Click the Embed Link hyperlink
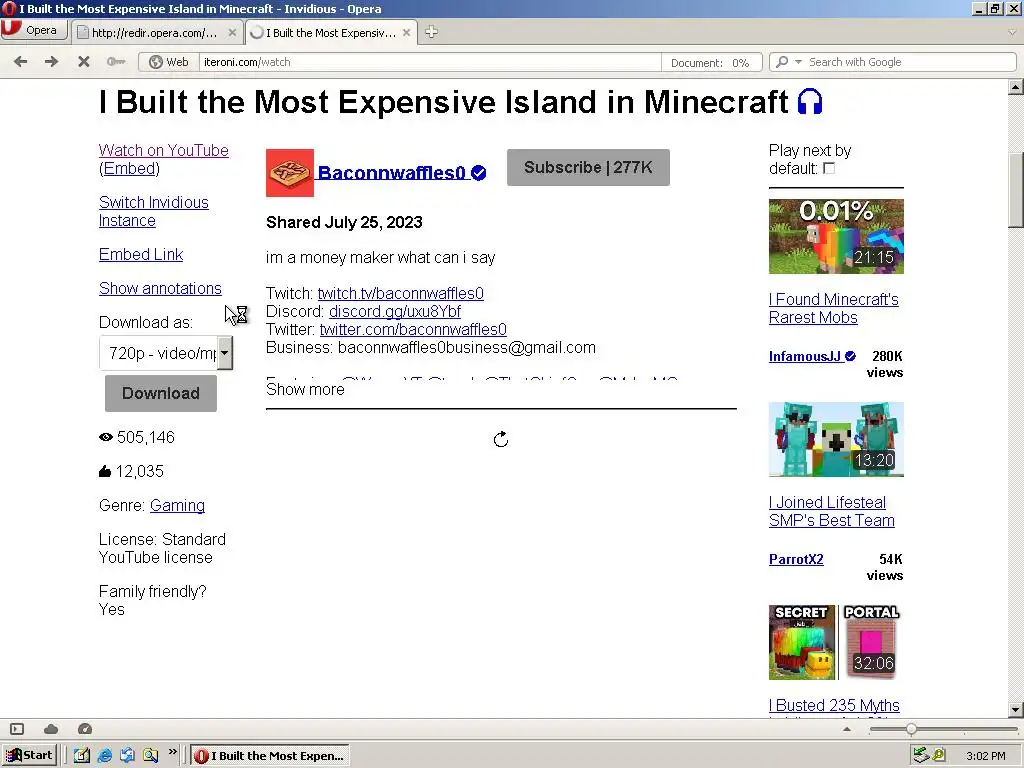The height and width of the screenshot is (768, 1024). (x=141, y=255)
